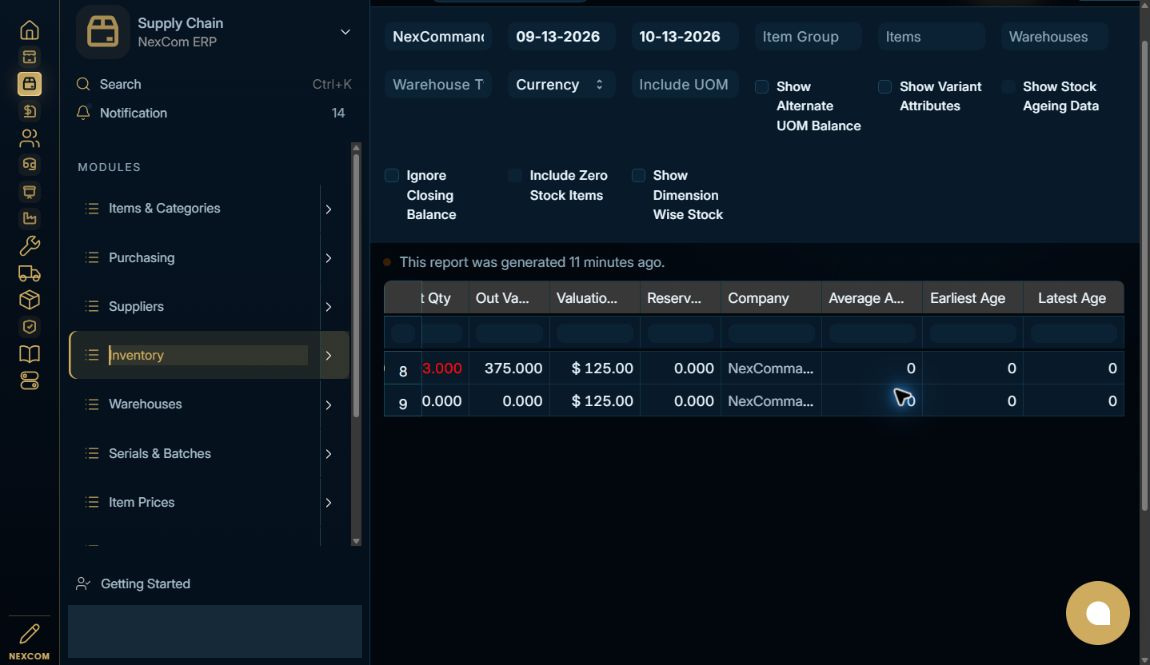1150x665 pixels.
Task: Click the list icon beside Item Prices
Action: pyautogui.click(x=92, y=502)
